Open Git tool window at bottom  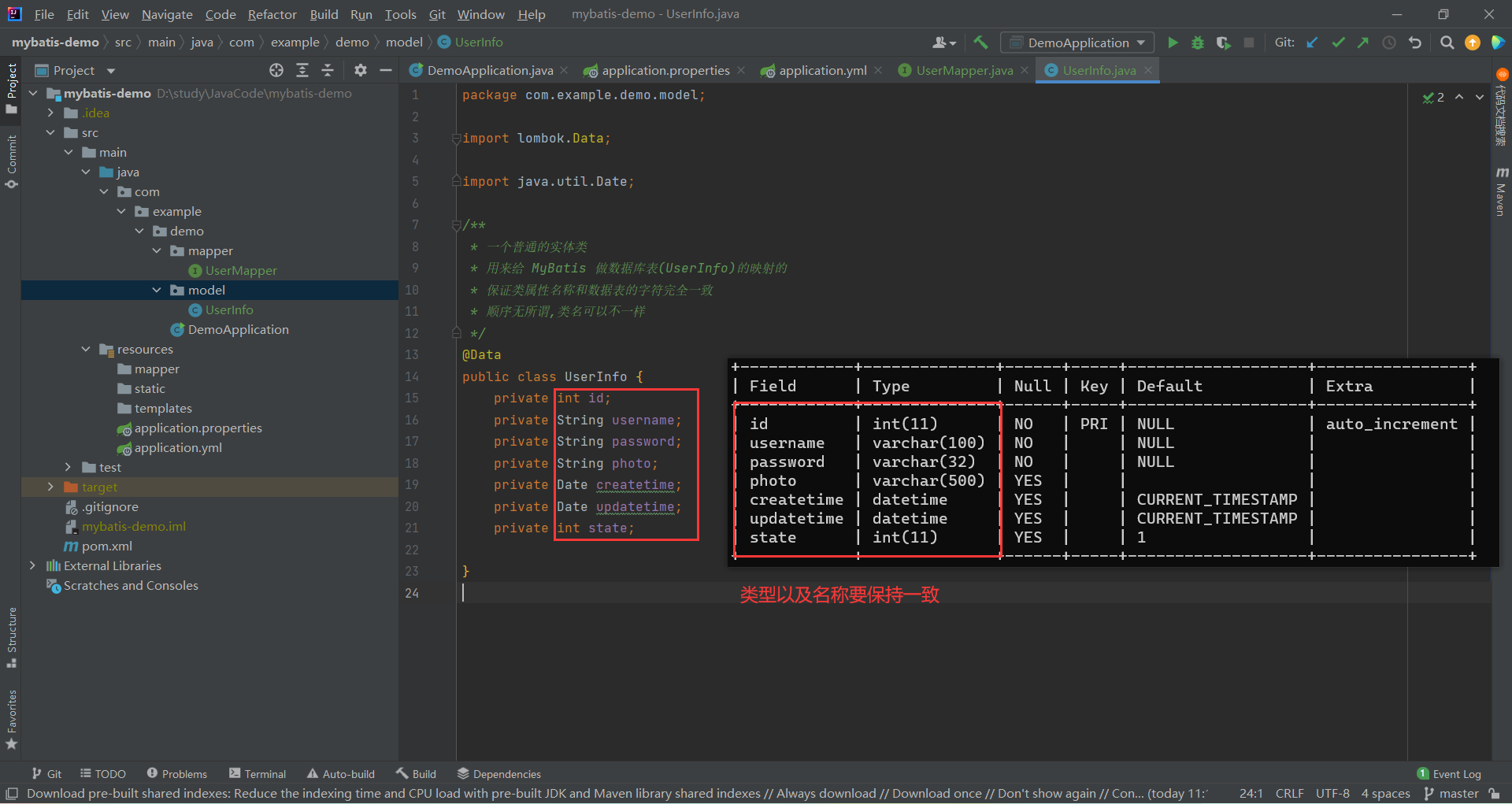[x=47, y=774]
